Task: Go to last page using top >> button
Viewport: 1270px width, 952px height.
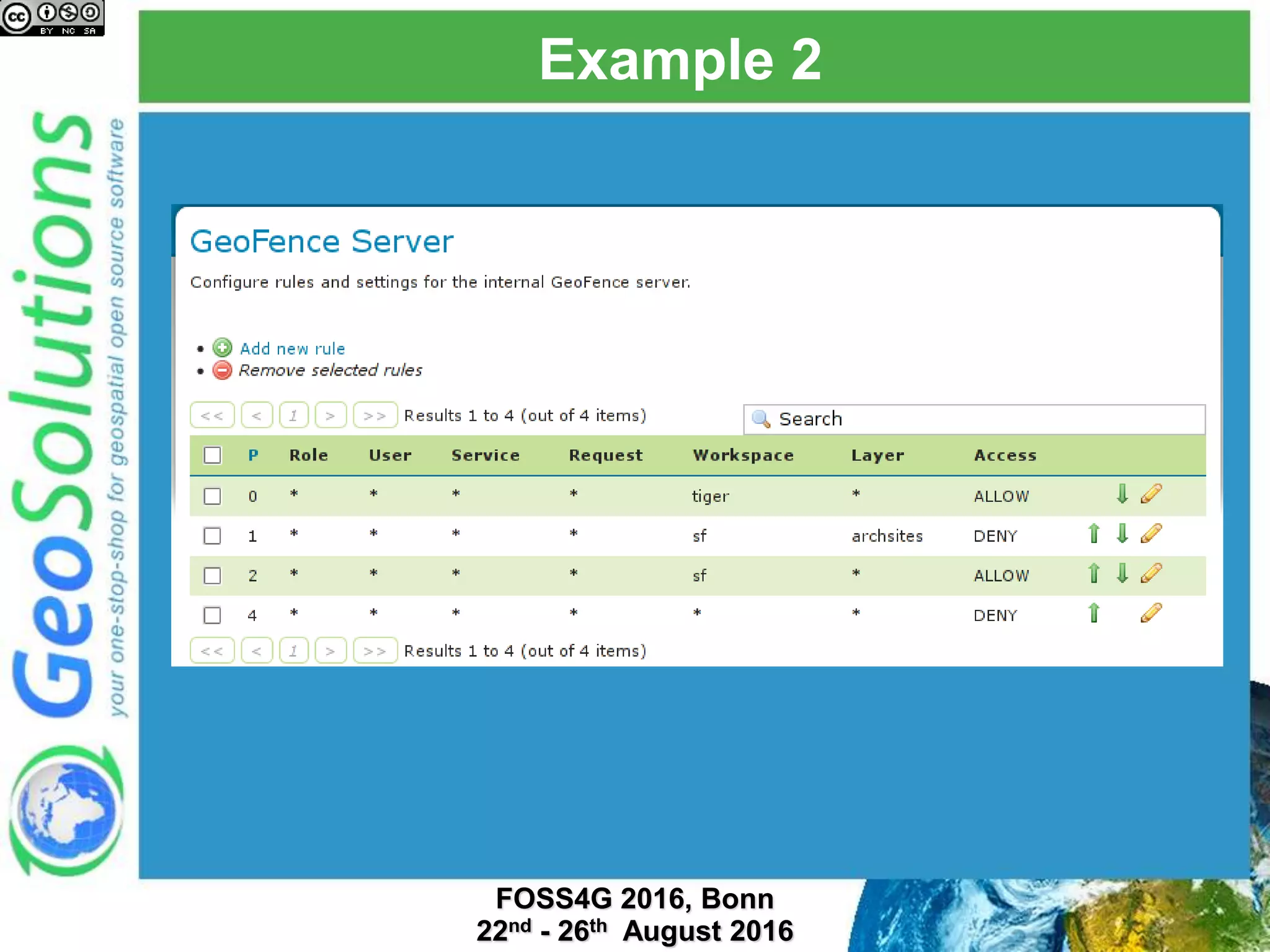Action: [x=375, y=415]
